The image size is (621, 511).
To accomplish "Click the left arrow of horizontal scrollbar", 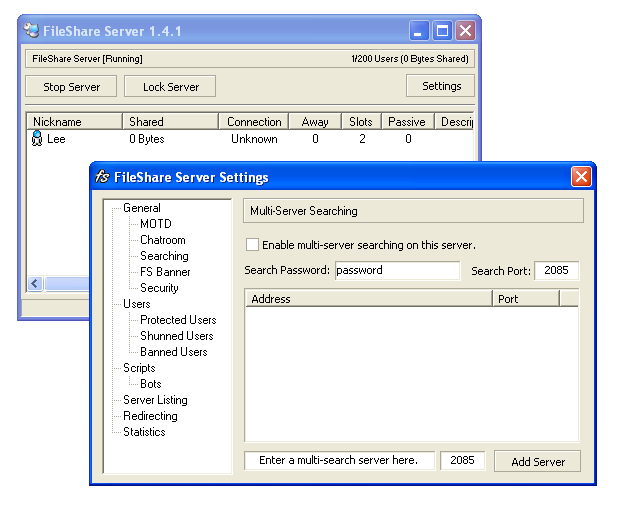I will 35,284.
